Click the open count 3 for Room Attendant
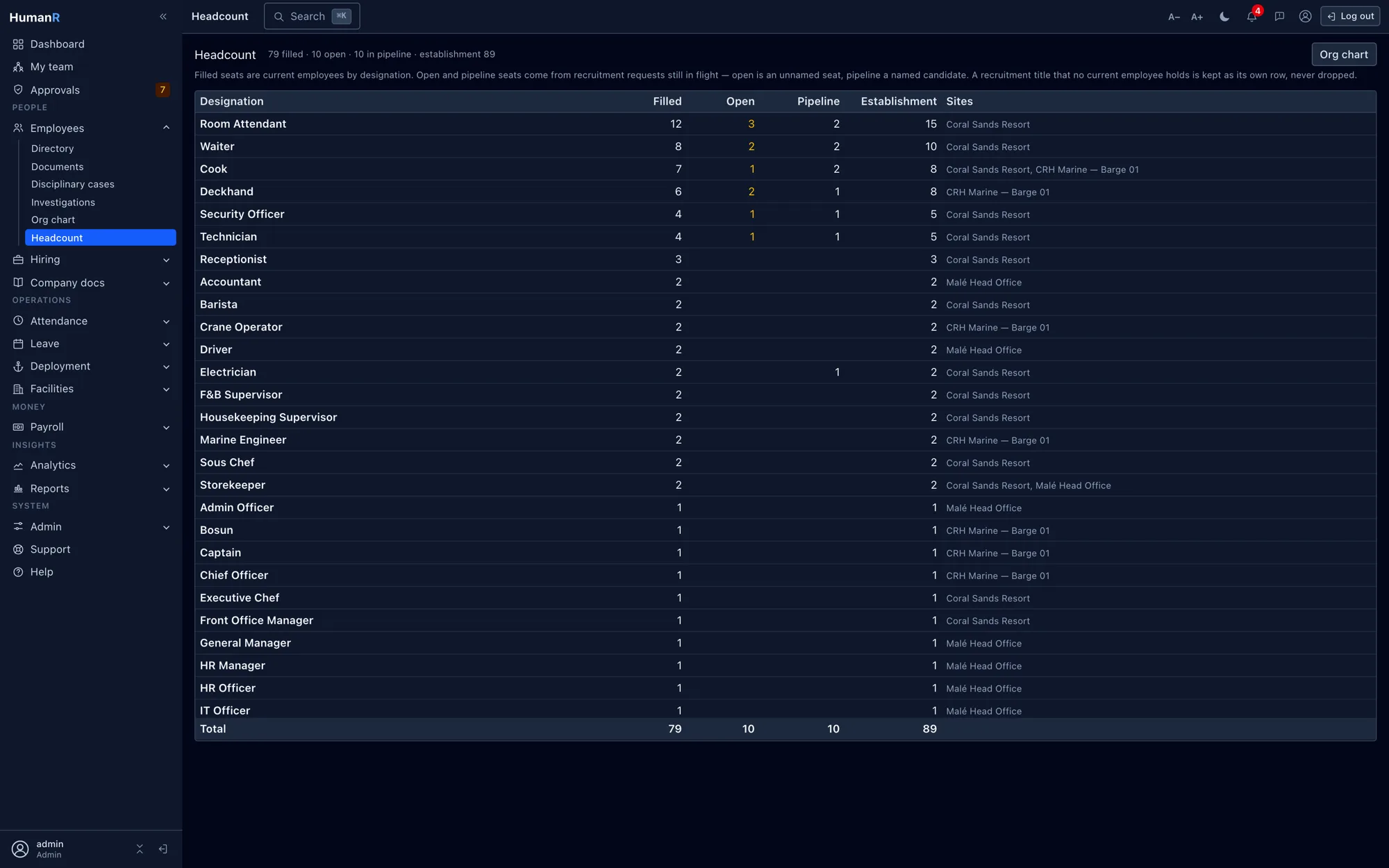 tap(751, 124)
